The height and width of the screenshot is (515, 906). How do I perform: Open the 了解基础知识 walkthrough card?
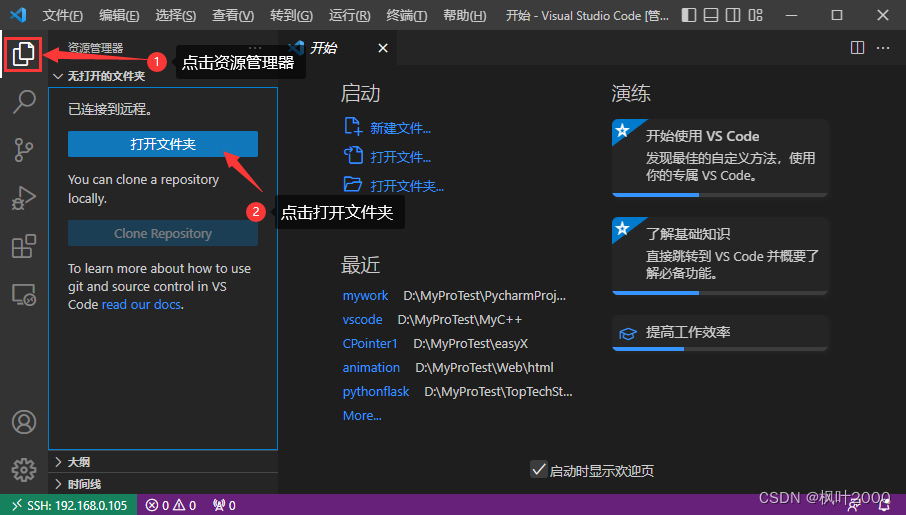click(x=720, y=255)
